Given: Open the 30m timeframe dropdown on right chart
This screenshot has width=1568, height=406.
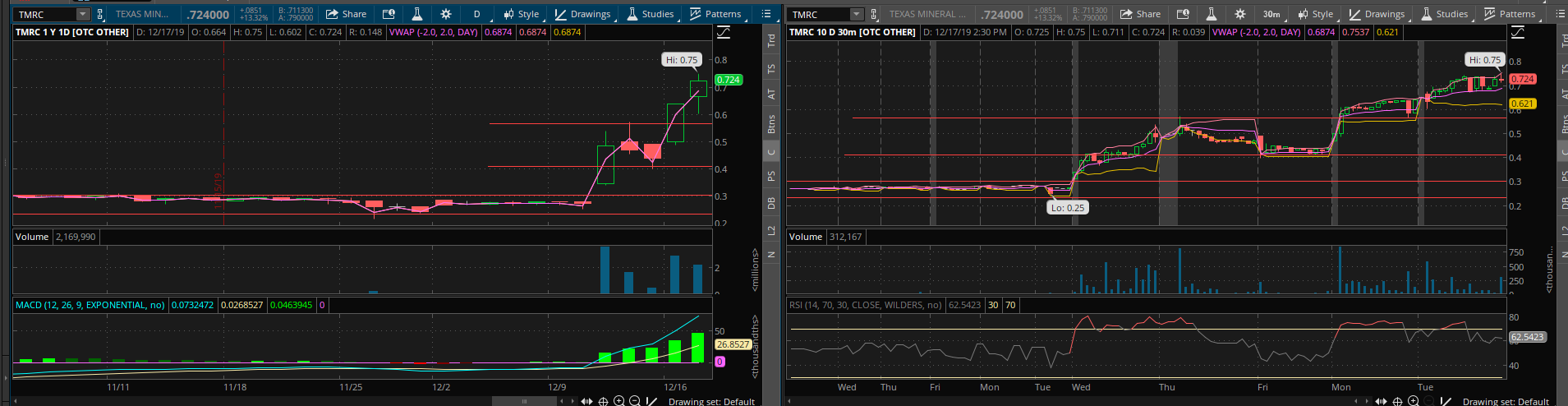Looking at the screenshot, I should click(x=1271, y=14).
